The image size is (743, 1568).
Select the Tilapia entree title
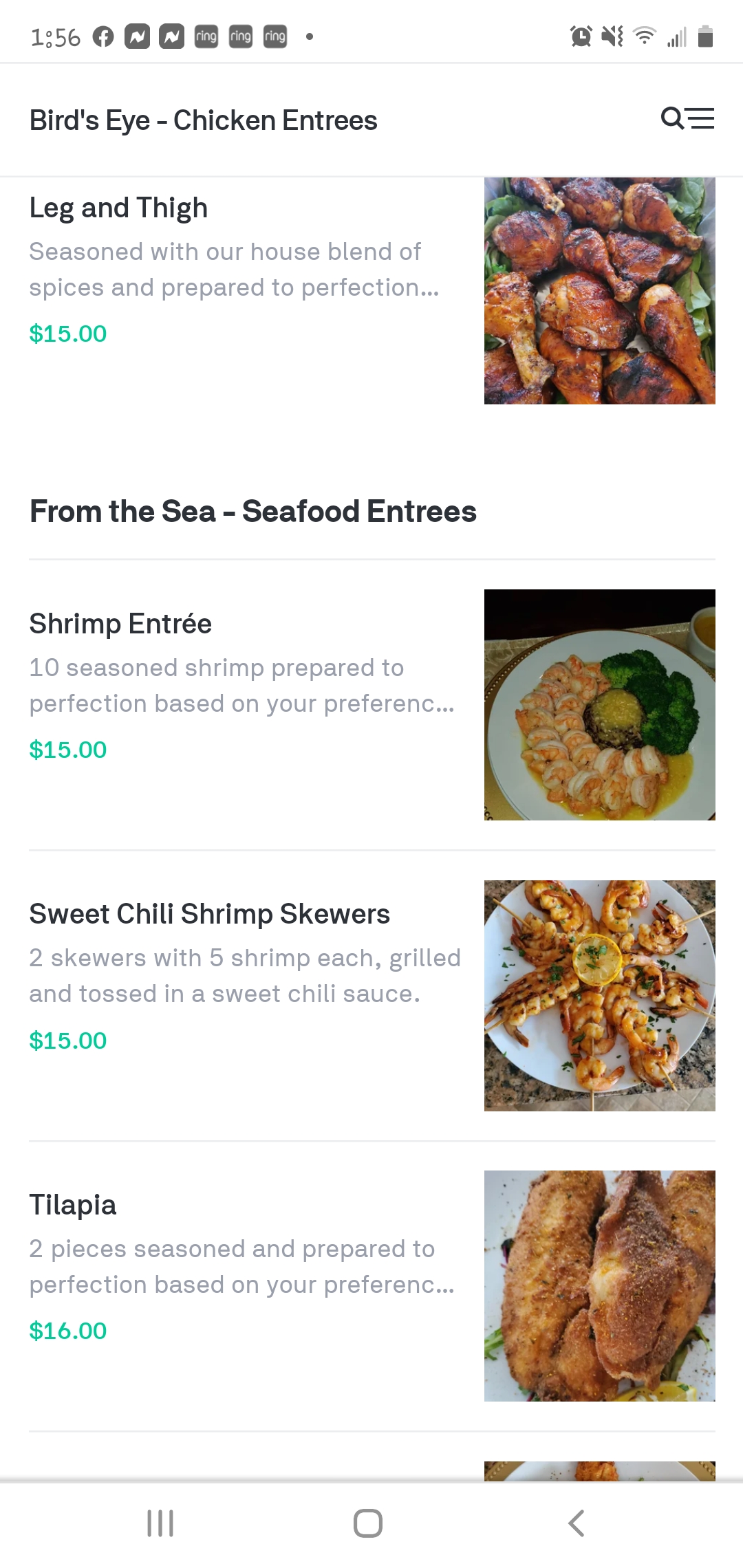click(73, 1205)
